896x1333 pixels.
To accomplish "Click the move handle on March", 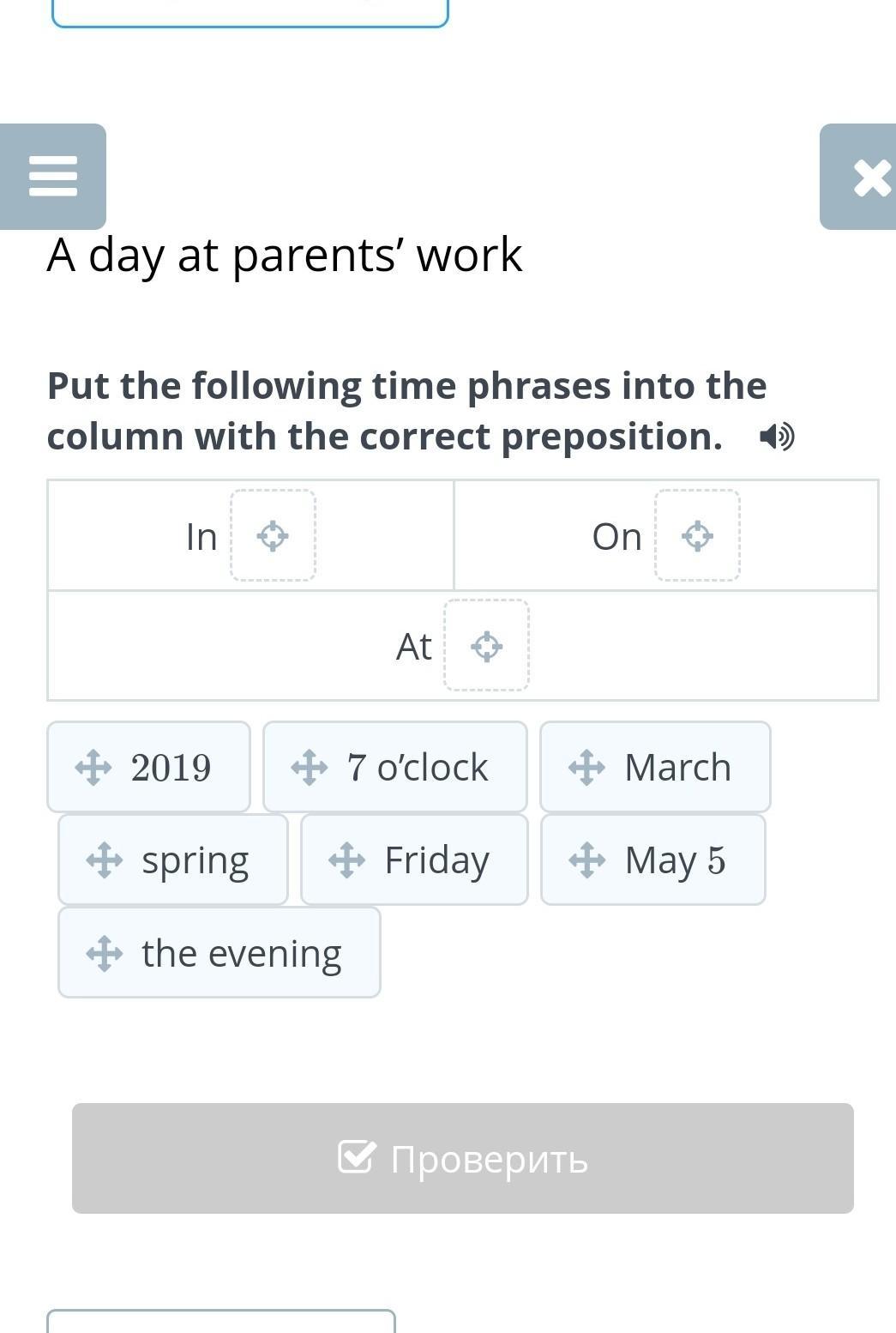I will [x=586, y=768].
